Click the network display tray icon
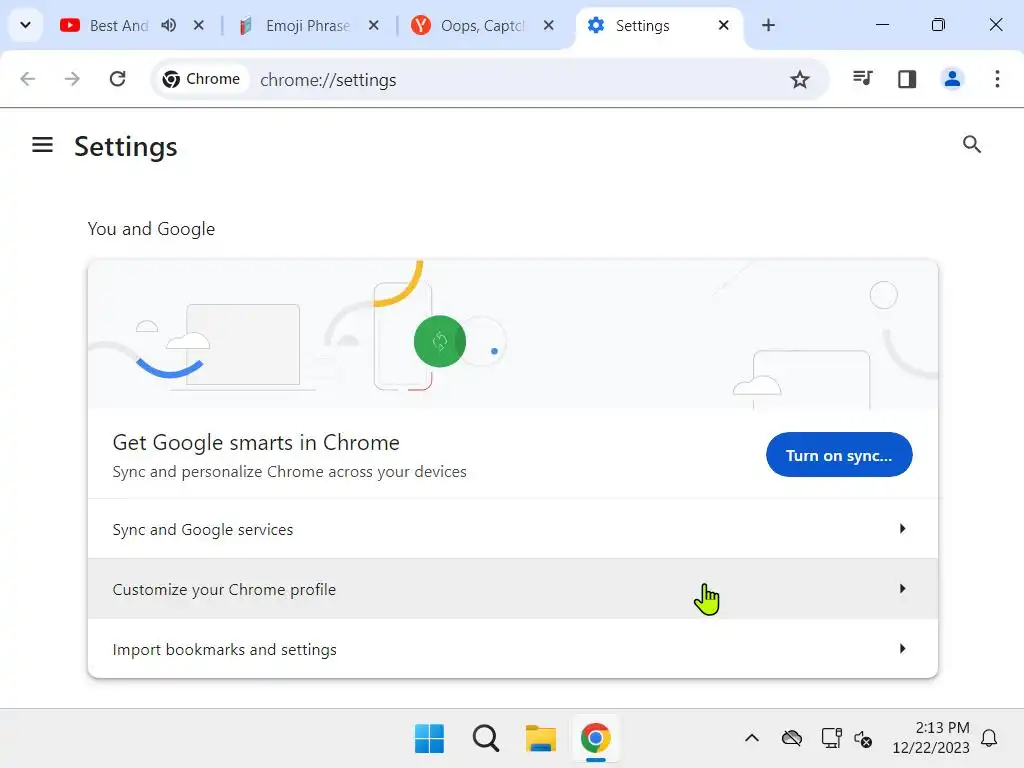This screenshot has height=768, width=1024. 831,739
